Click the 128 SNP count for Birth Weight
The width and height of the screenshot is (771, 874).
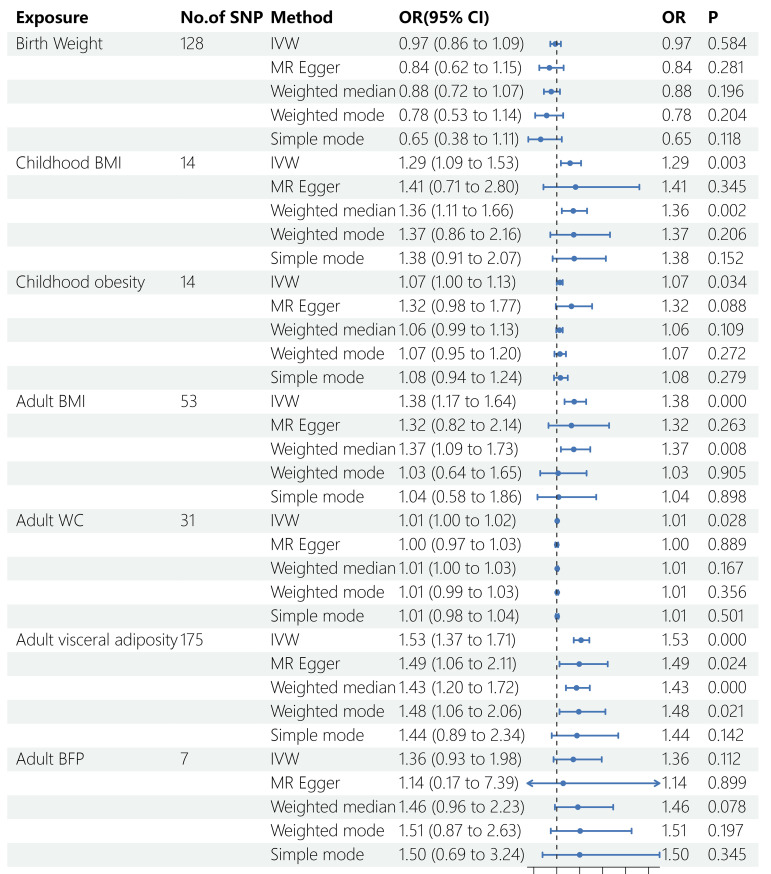[191, 43]
